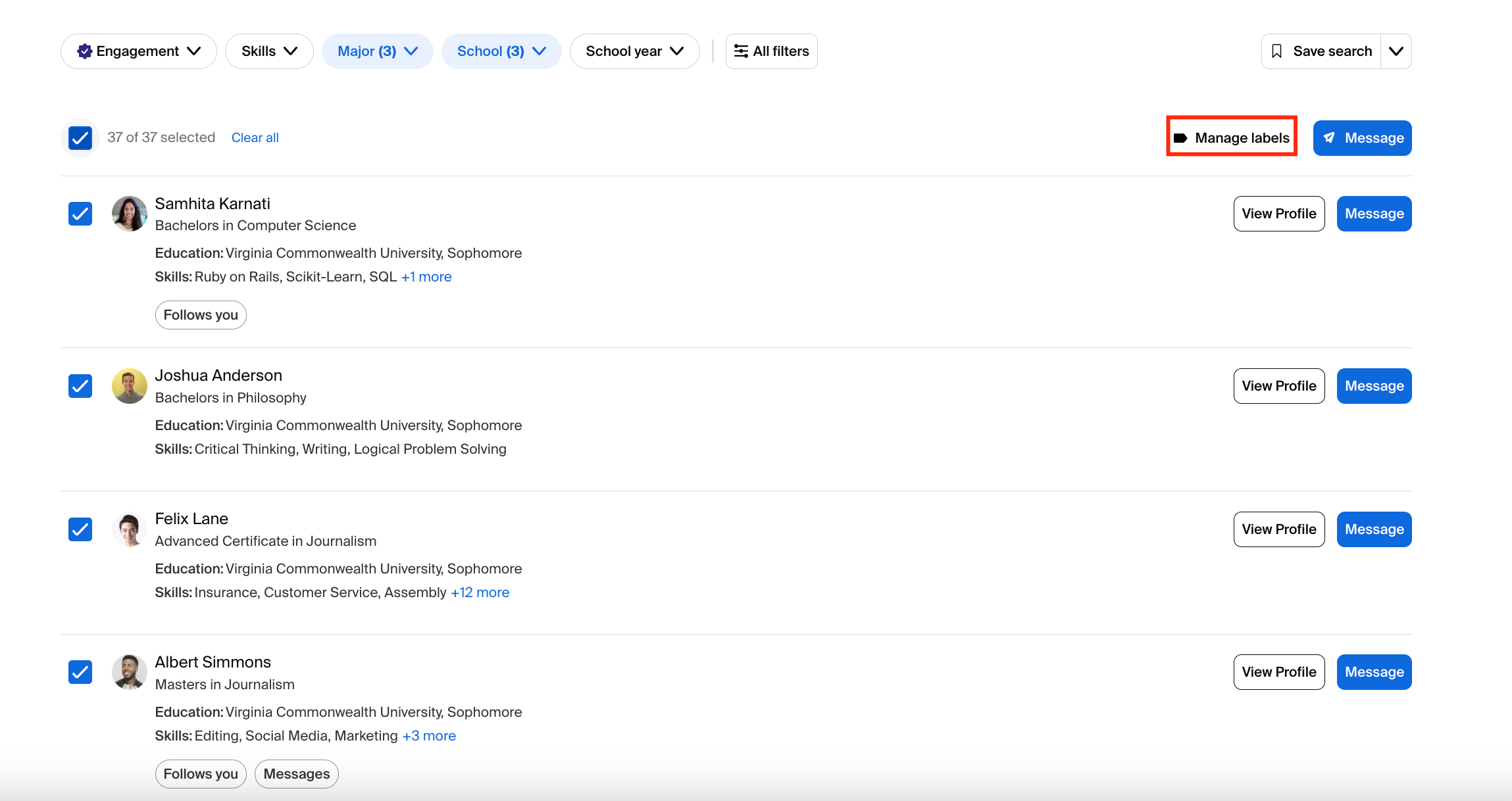View Profile of Albert Simmons
This screenshot has height=801, width=1512.
[1278, 671]
